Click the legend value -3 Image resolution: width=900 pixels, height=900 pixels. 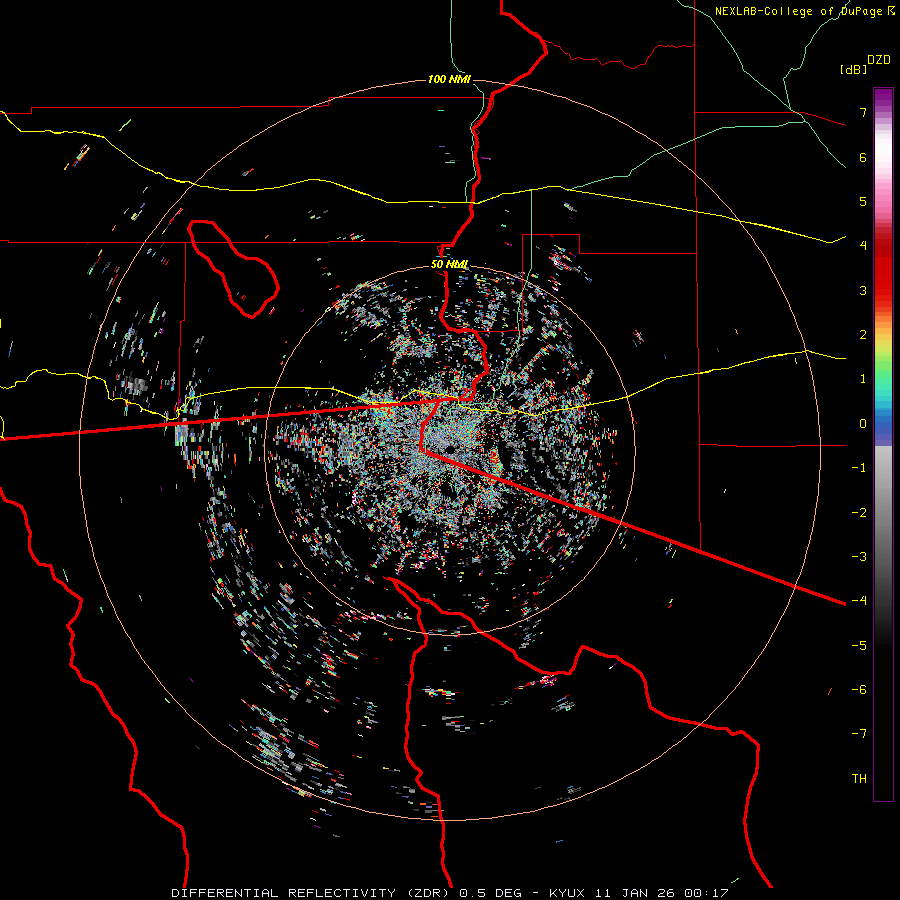coord(859,557)
